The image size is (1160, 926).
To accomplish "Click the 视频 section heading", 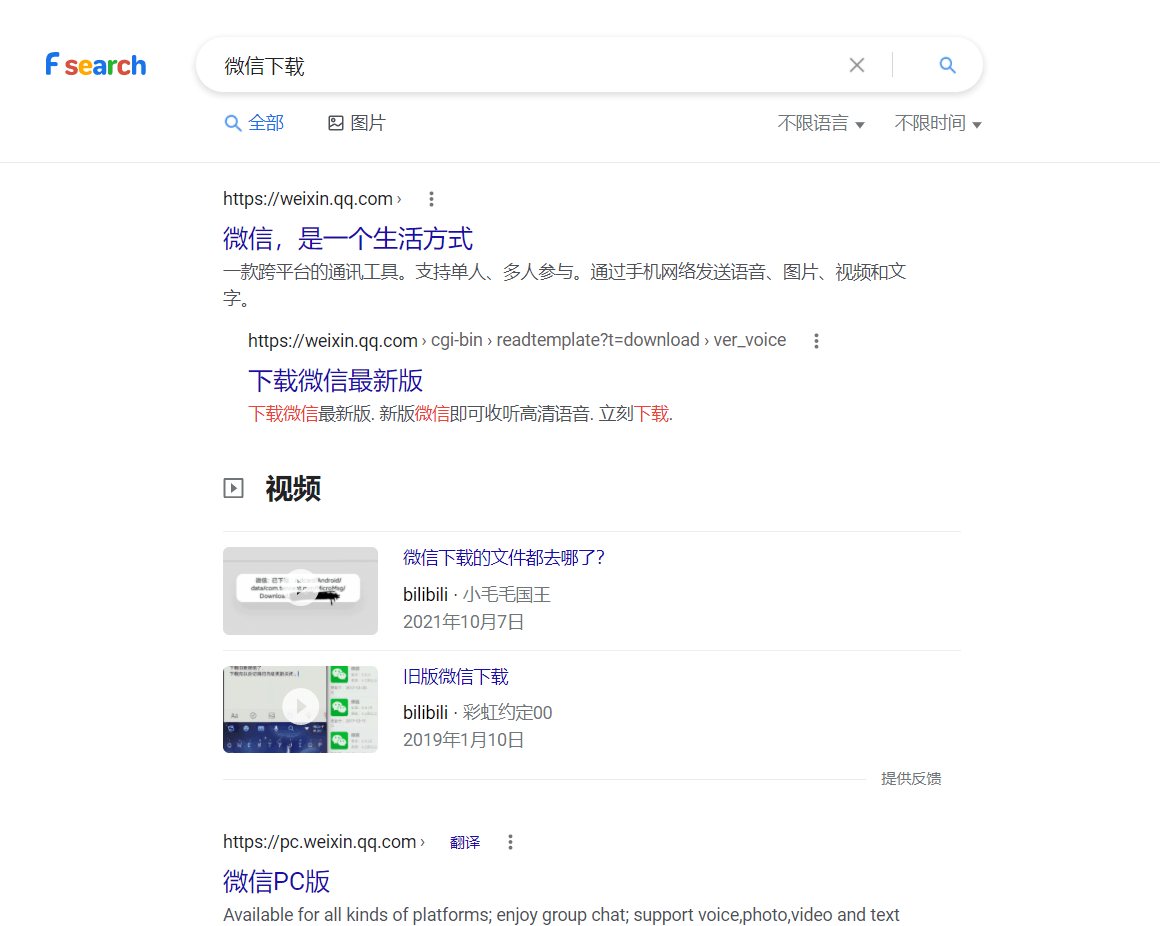I will tap(293, 488).
